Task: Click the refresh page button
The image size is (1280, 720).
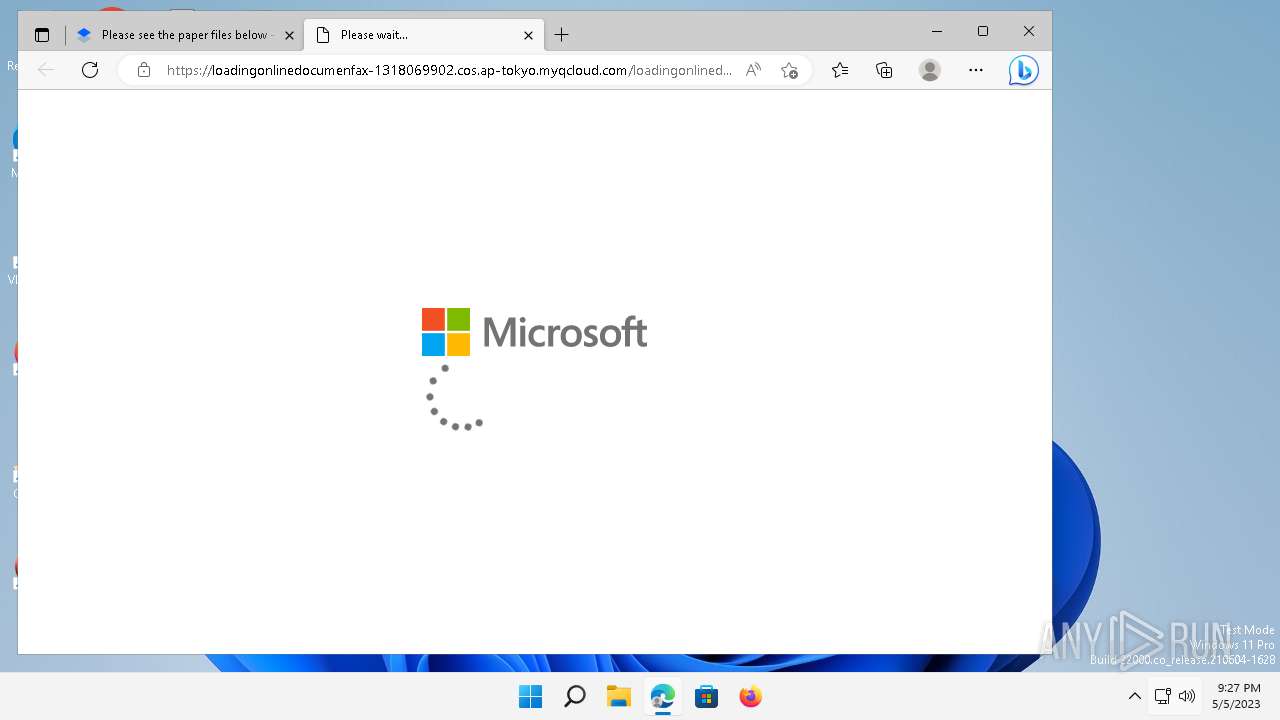Action: tap(90, 70)
